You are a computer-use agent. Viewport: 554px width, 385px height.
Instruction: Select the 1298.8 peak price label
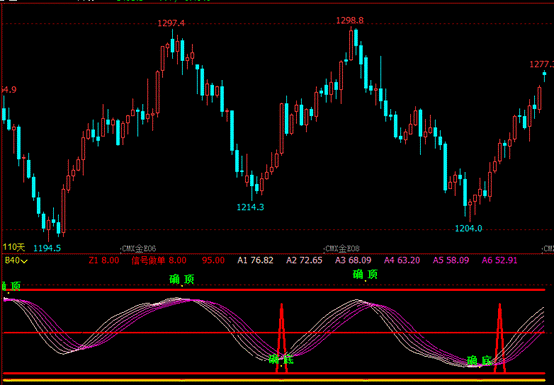350,20
